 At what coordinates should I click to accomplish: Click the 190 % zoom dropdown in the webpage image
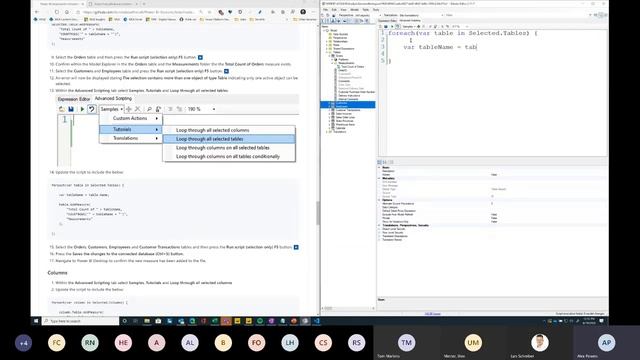(201, 109)
